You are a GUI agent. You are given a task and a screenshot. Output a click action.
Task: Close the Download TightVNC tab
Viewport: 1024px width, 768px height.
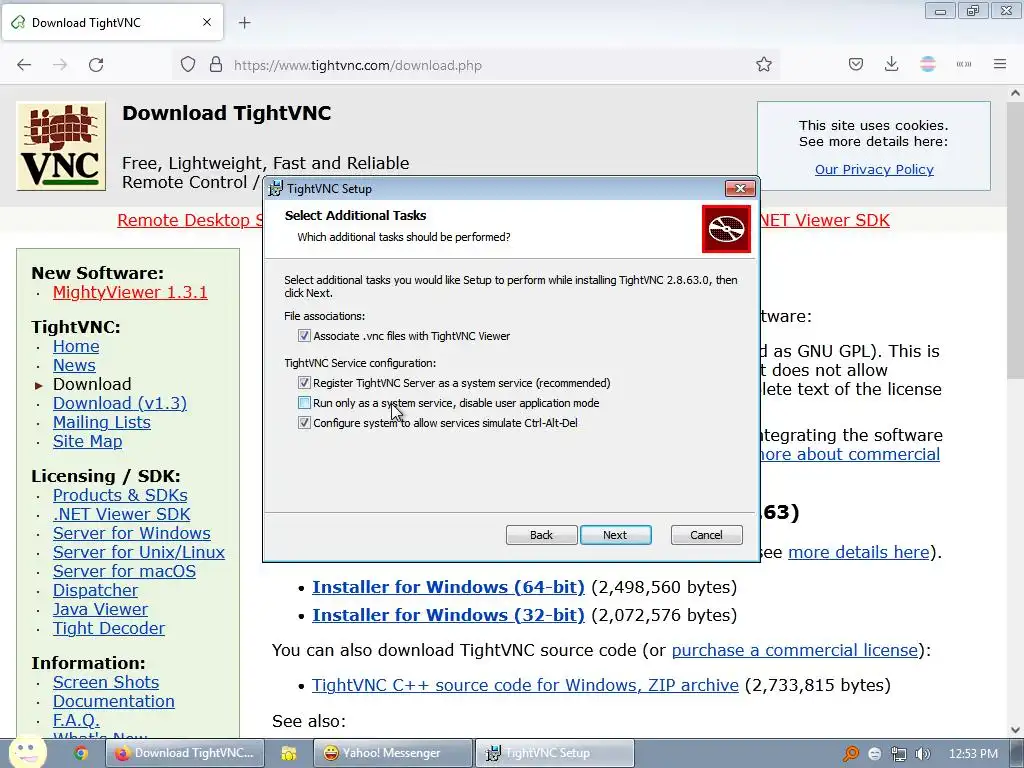[207, 22]
